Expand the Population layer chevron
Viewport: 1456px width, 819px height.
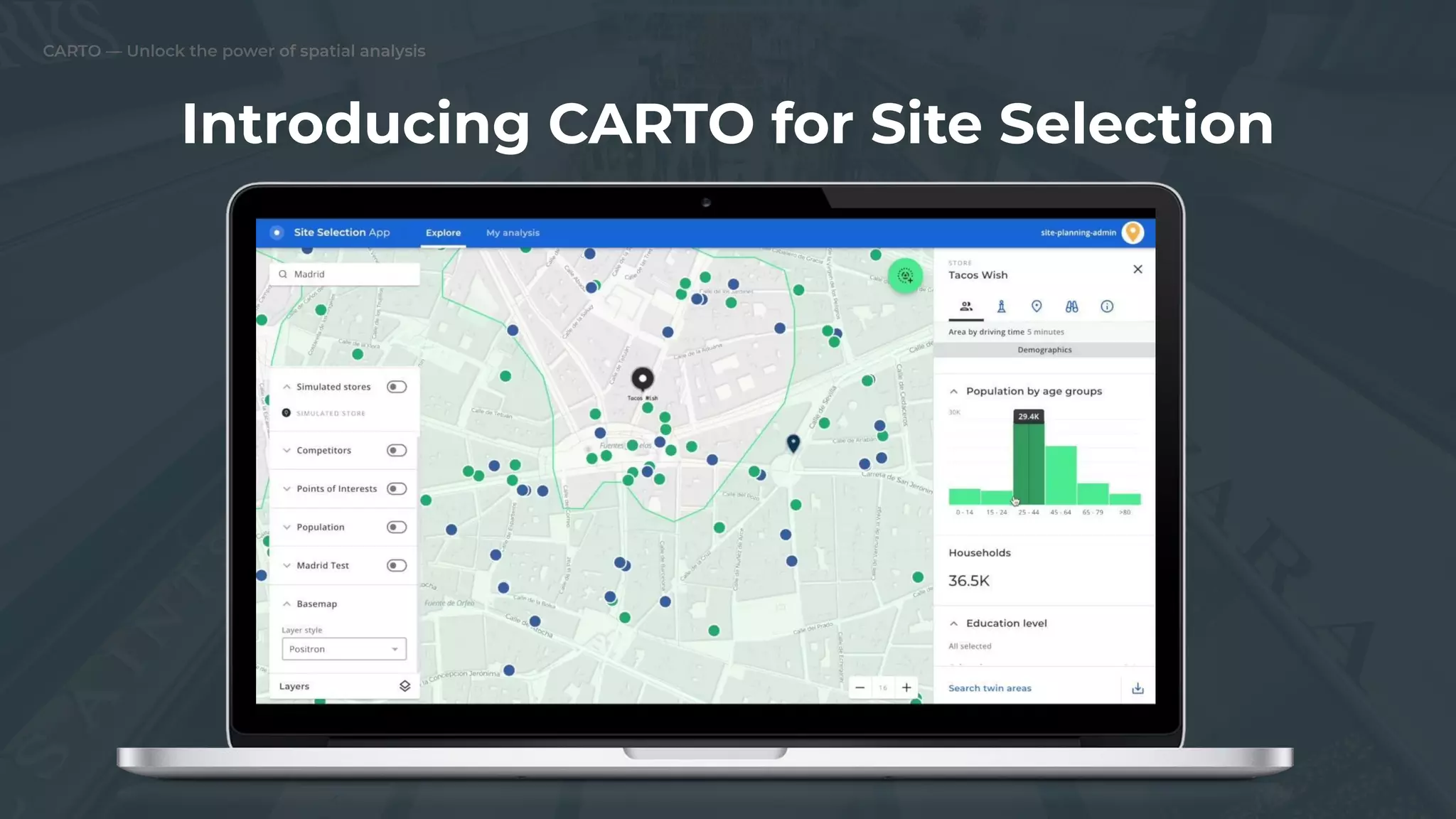[x=287, y=528]
